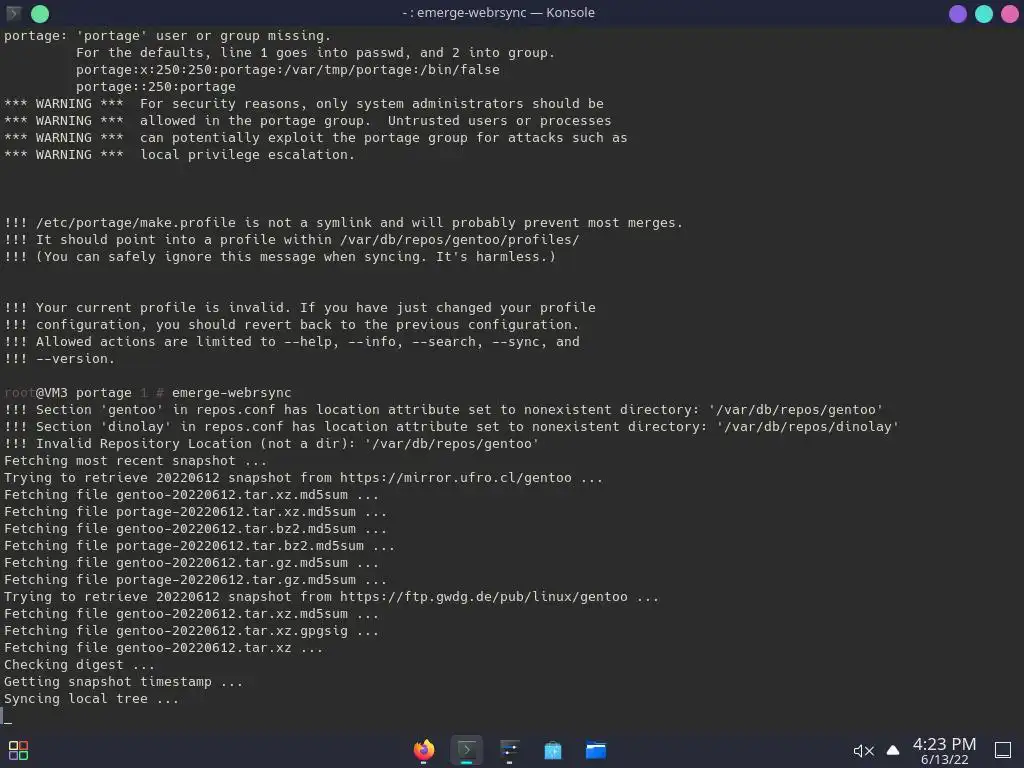Open the application launcher in the taskbar
The width and height of the screenshot is (1024, 768).
click(x=18, y=750)
